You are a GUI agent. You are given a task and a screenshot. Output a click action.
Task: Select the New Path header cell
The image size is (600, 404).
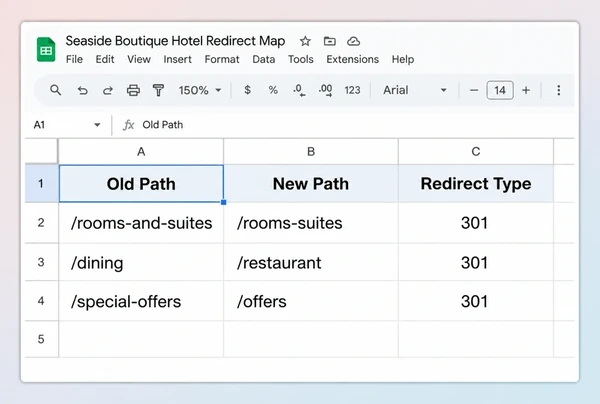click(x=311, y=184)
